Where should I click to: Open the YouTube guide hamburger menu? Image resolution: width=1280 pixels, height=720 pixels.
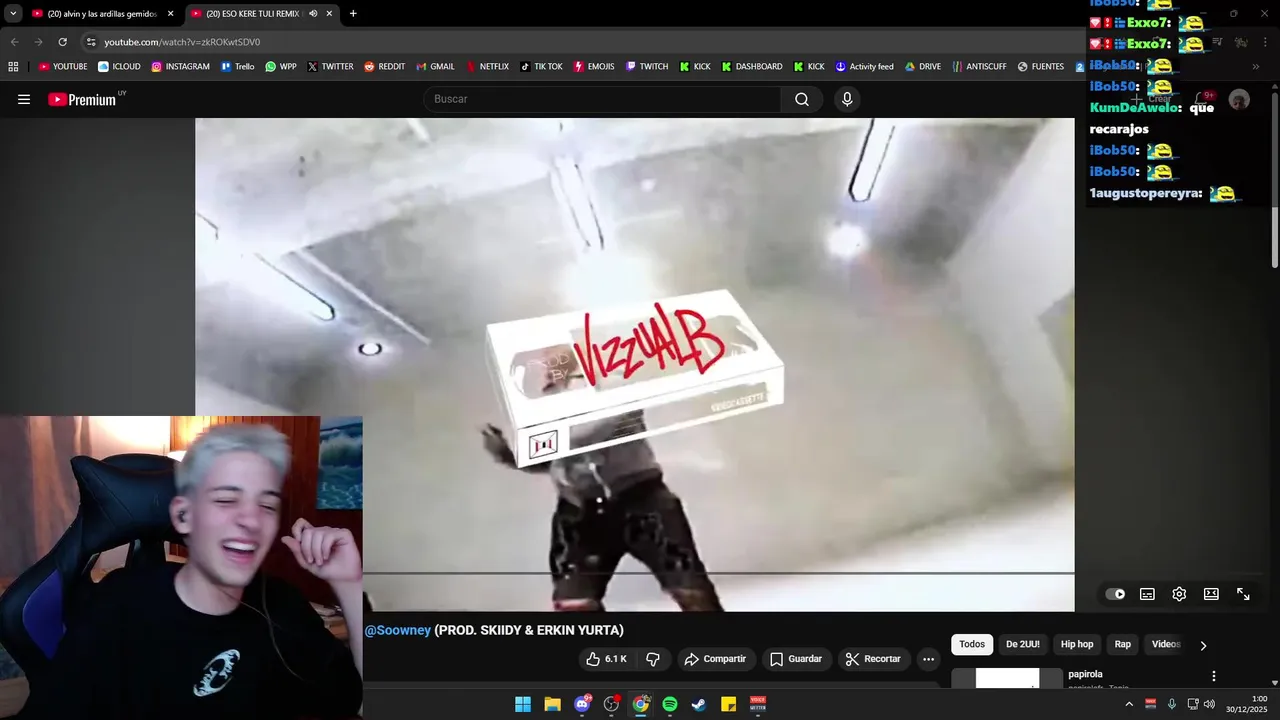pos(24,99)
